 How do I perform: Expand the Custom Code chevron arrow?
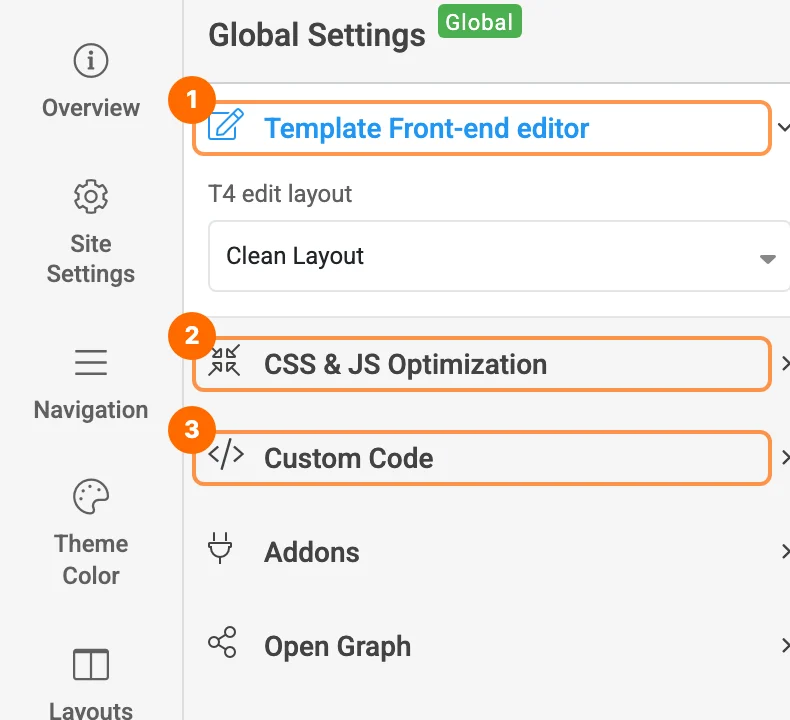tap(785, 457)
